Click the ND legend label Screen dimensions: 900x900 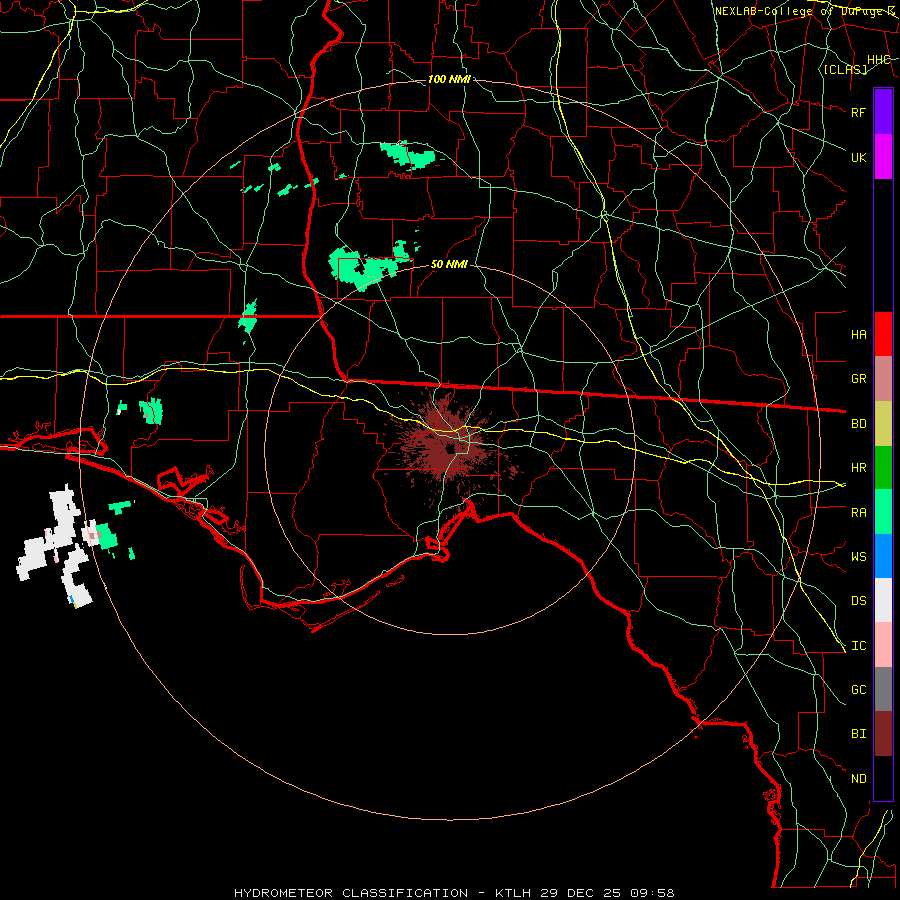(x=859, y=779)
